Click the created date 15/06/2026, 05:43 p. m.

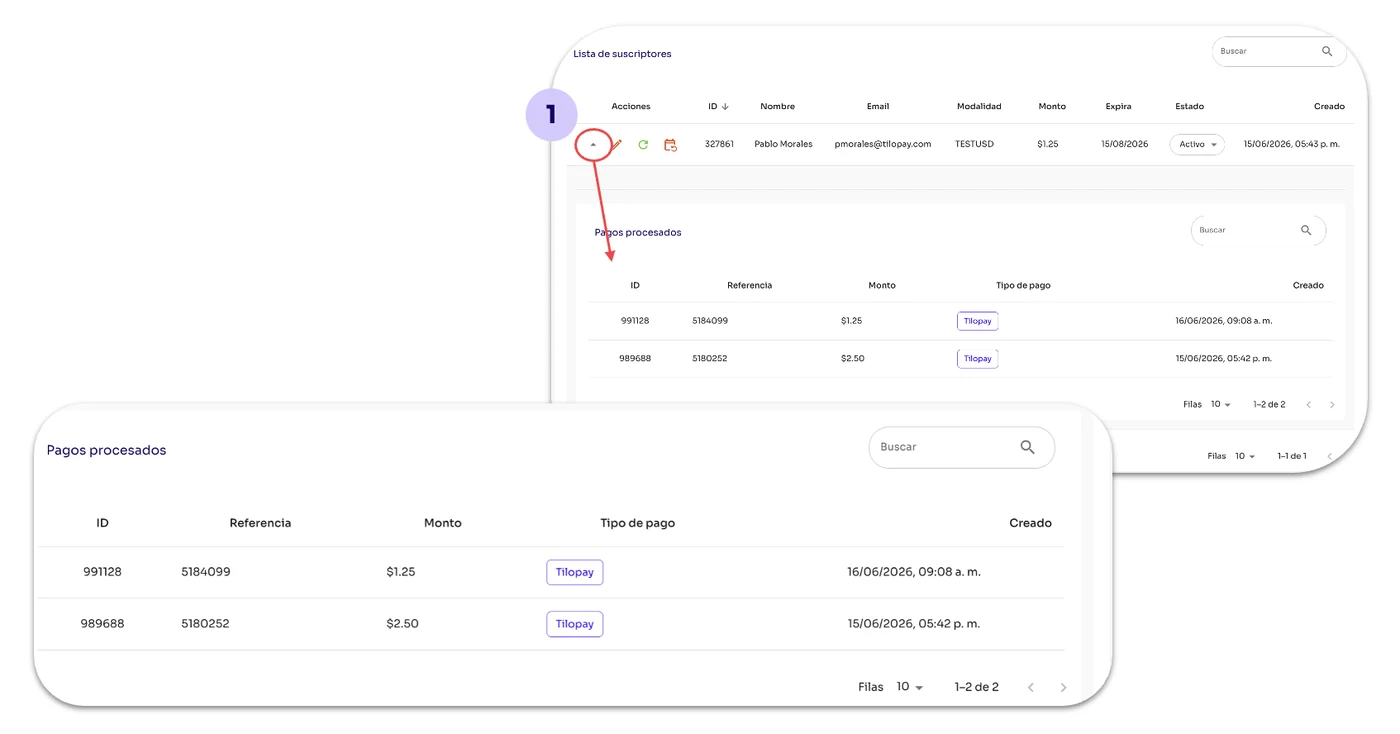coord(1291,144)
